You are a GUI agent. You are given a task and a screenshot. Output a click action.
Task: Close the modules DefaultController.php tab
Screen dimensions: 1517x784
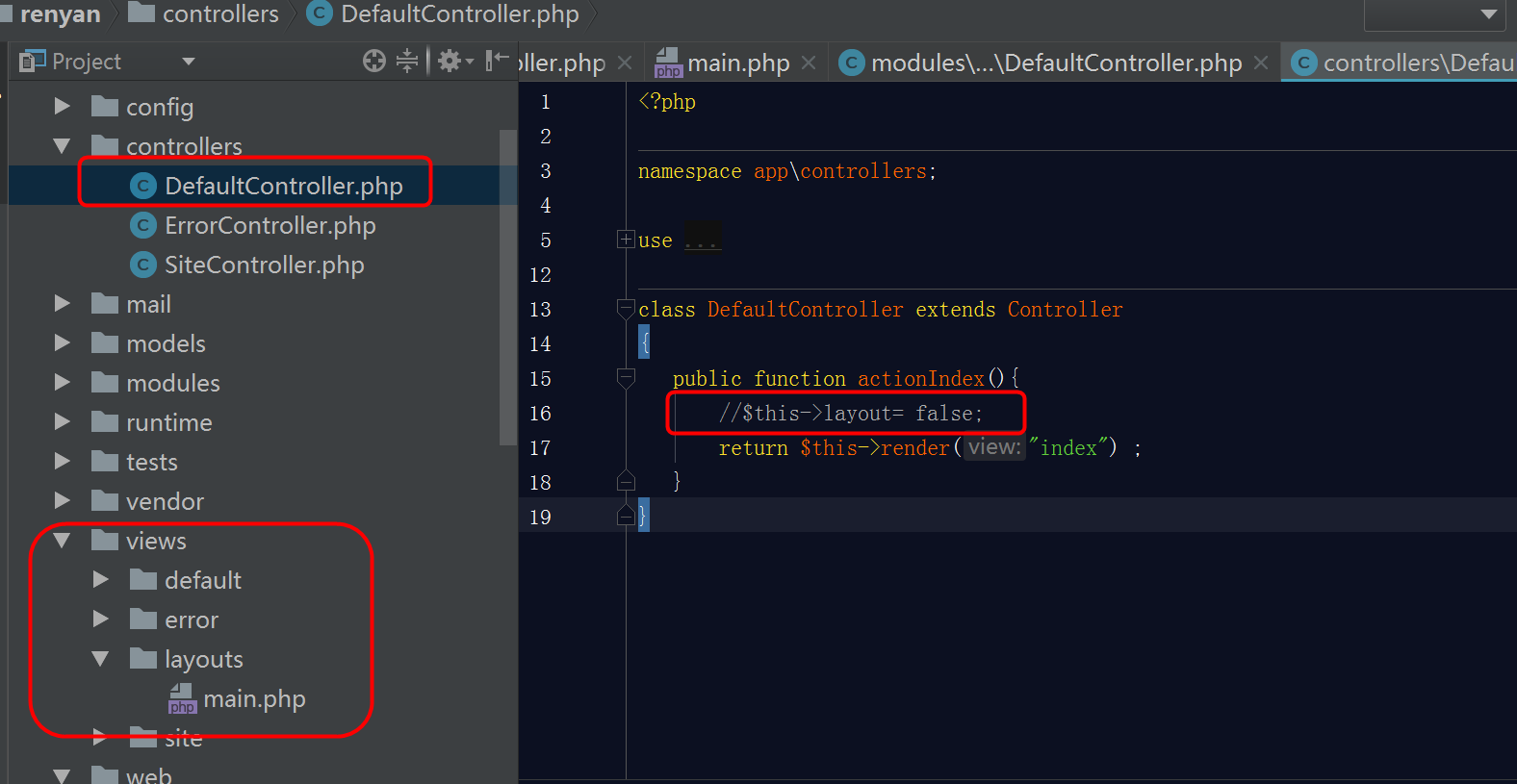pos(1261,63)
